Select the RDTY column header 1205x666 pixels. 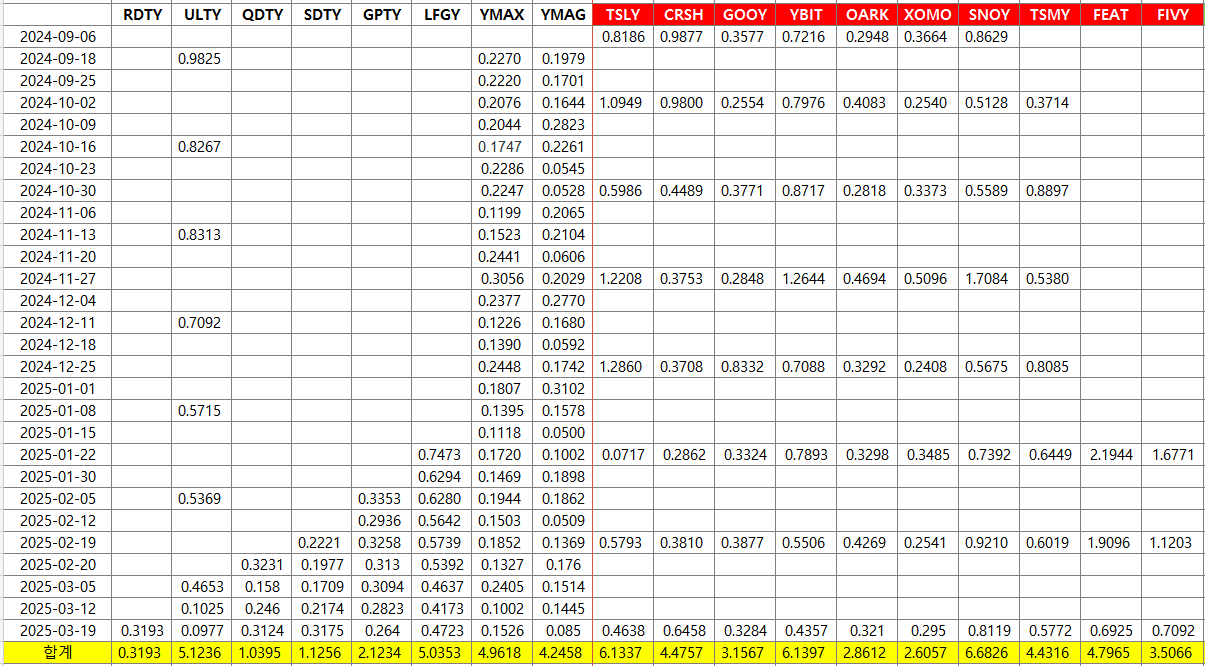tap(141, 15)
